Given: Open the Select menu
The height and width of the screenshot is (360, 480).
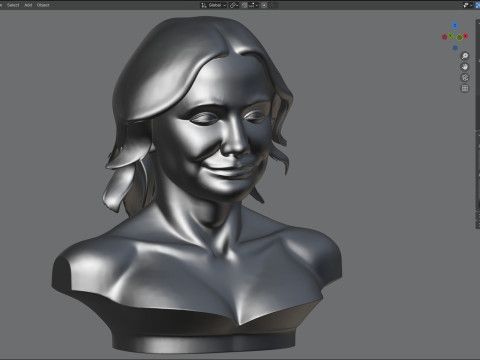Looking at the screenshot, I should 13,5.
